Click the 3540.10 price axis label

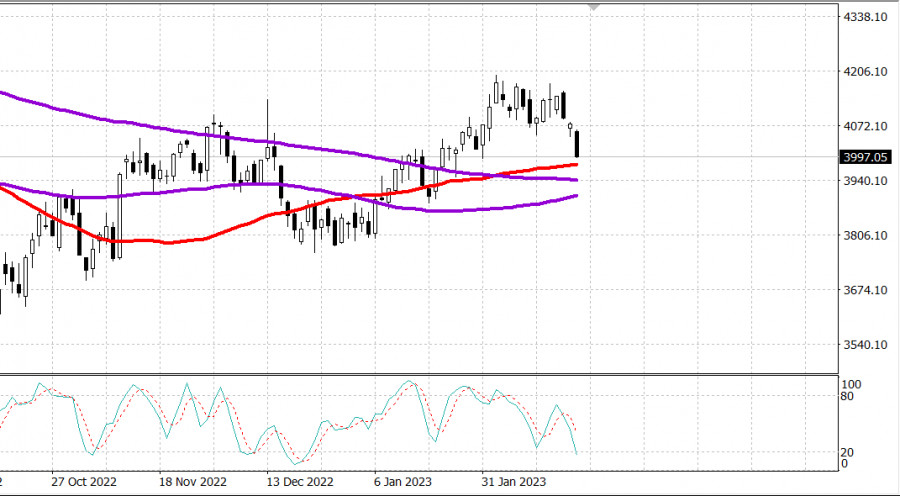click(866, 345)
